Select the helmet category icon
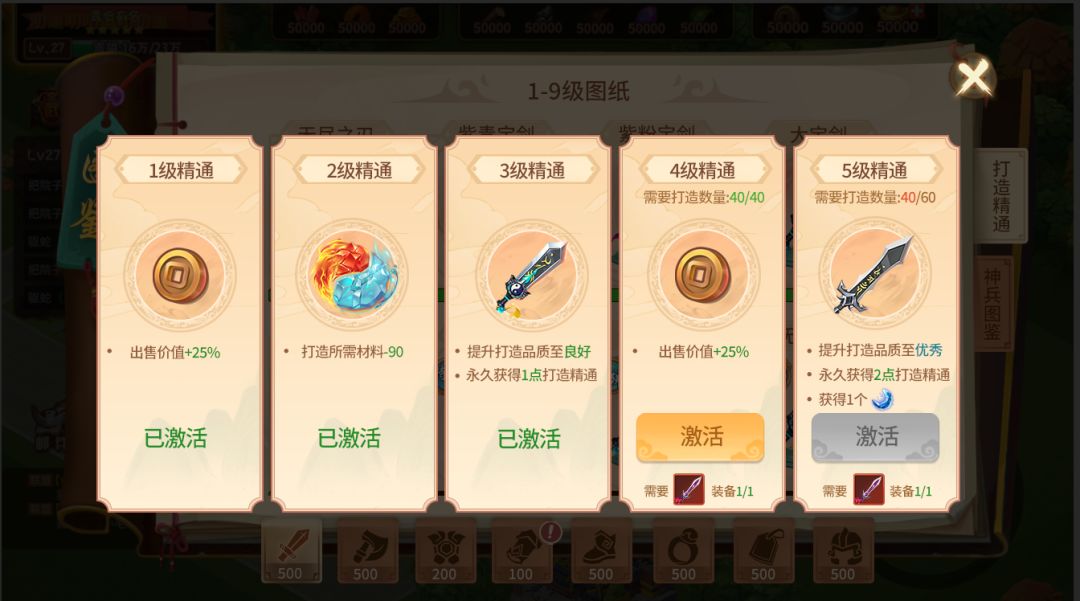Screen dimensions: 1080x601 pos(843,551)
